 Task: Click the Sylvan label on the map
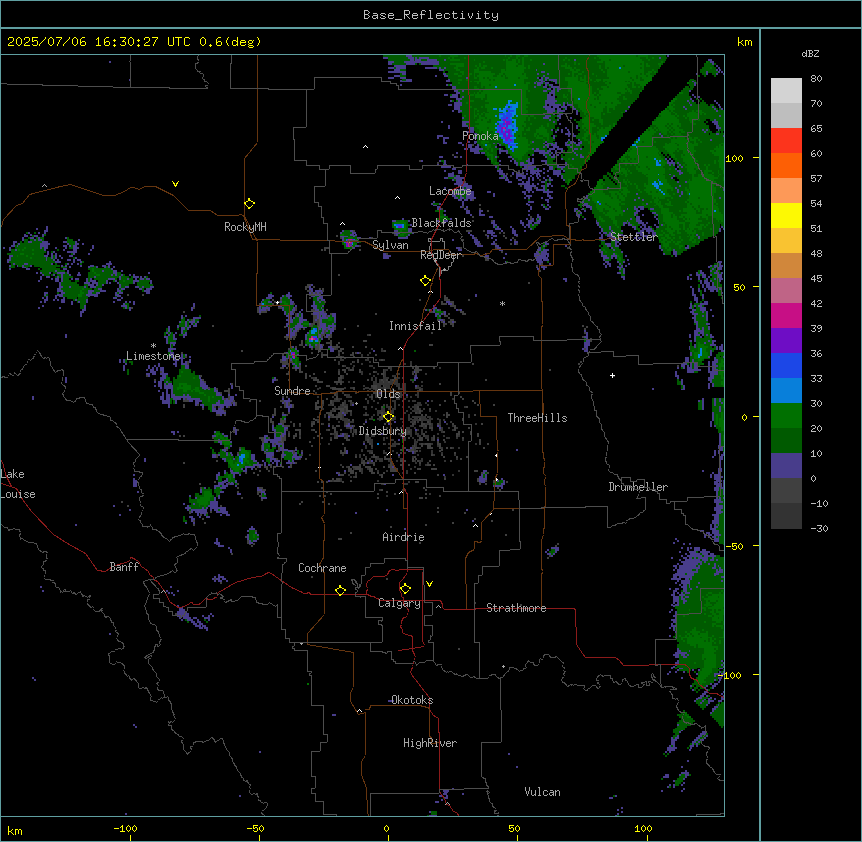pyautogui.click(x=390, y=245)
